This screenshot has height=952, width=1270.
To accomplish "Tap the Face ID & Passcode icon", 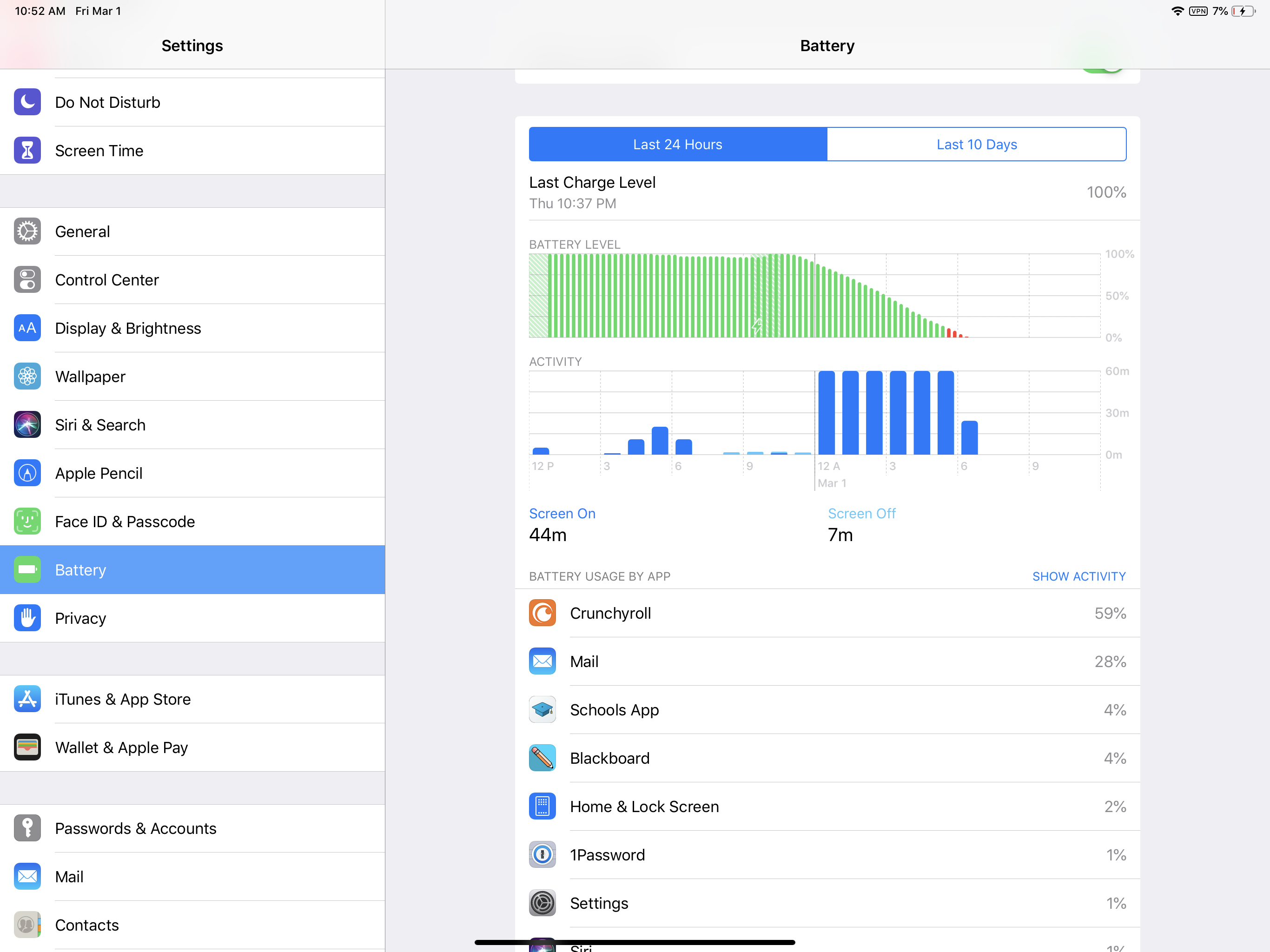I will coord(27,522).
